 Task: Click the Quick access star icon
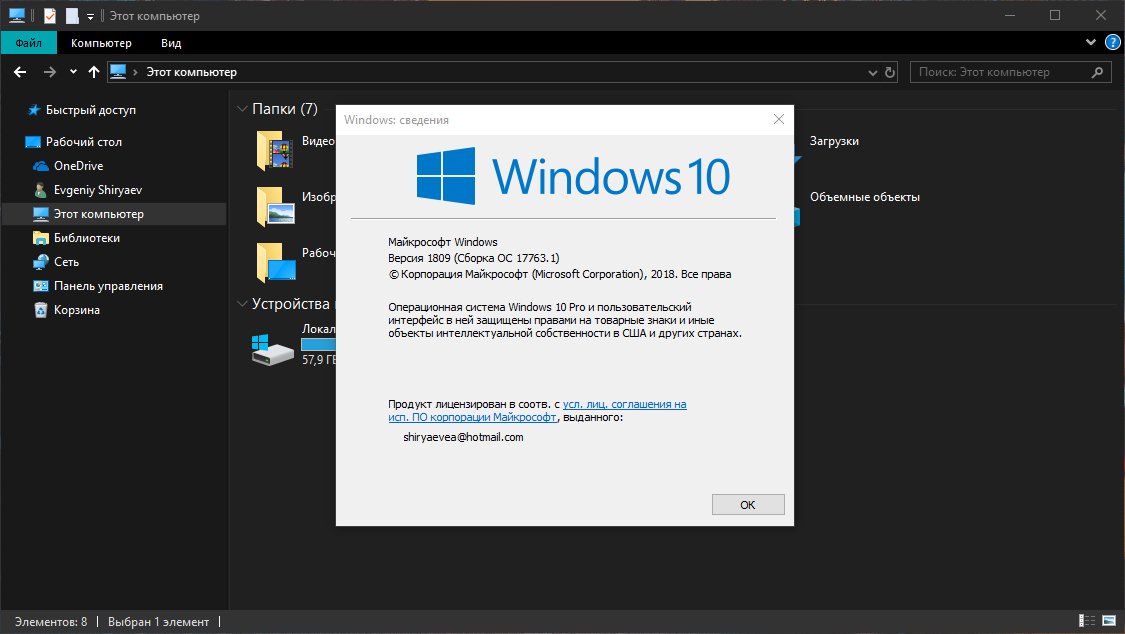pyautogui.click(x=33, y=110)
